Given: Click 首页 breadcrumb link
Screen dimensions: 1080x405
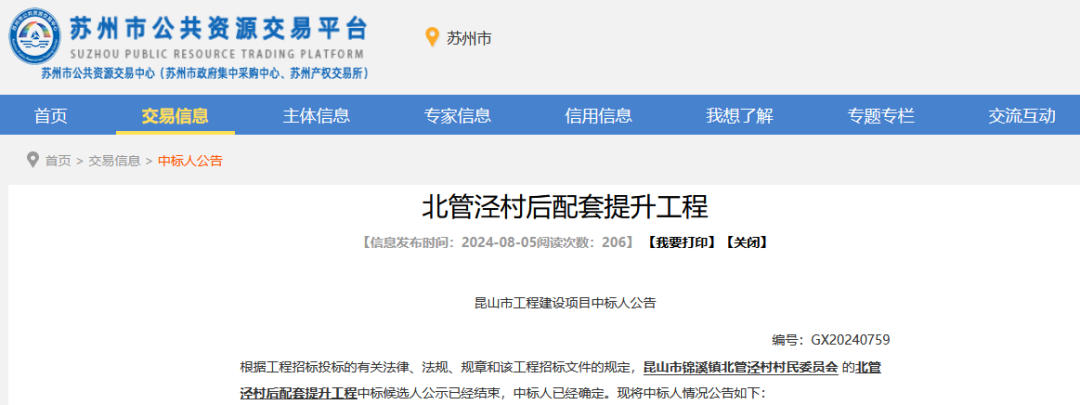Looking at the screenshot, I should click(x=58, y=161).
